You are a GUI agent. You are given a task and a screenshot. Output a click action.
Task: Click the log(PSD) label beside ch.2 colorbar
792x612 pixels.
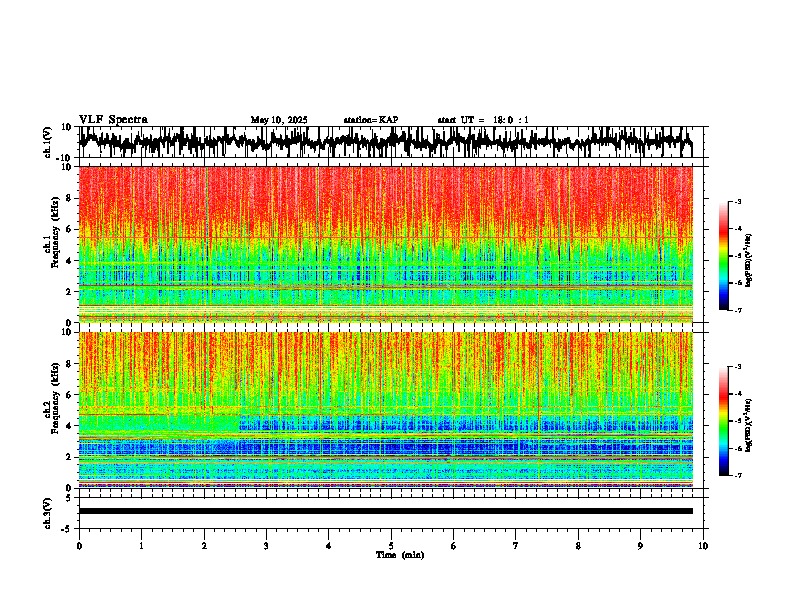[x=749, y=425]
